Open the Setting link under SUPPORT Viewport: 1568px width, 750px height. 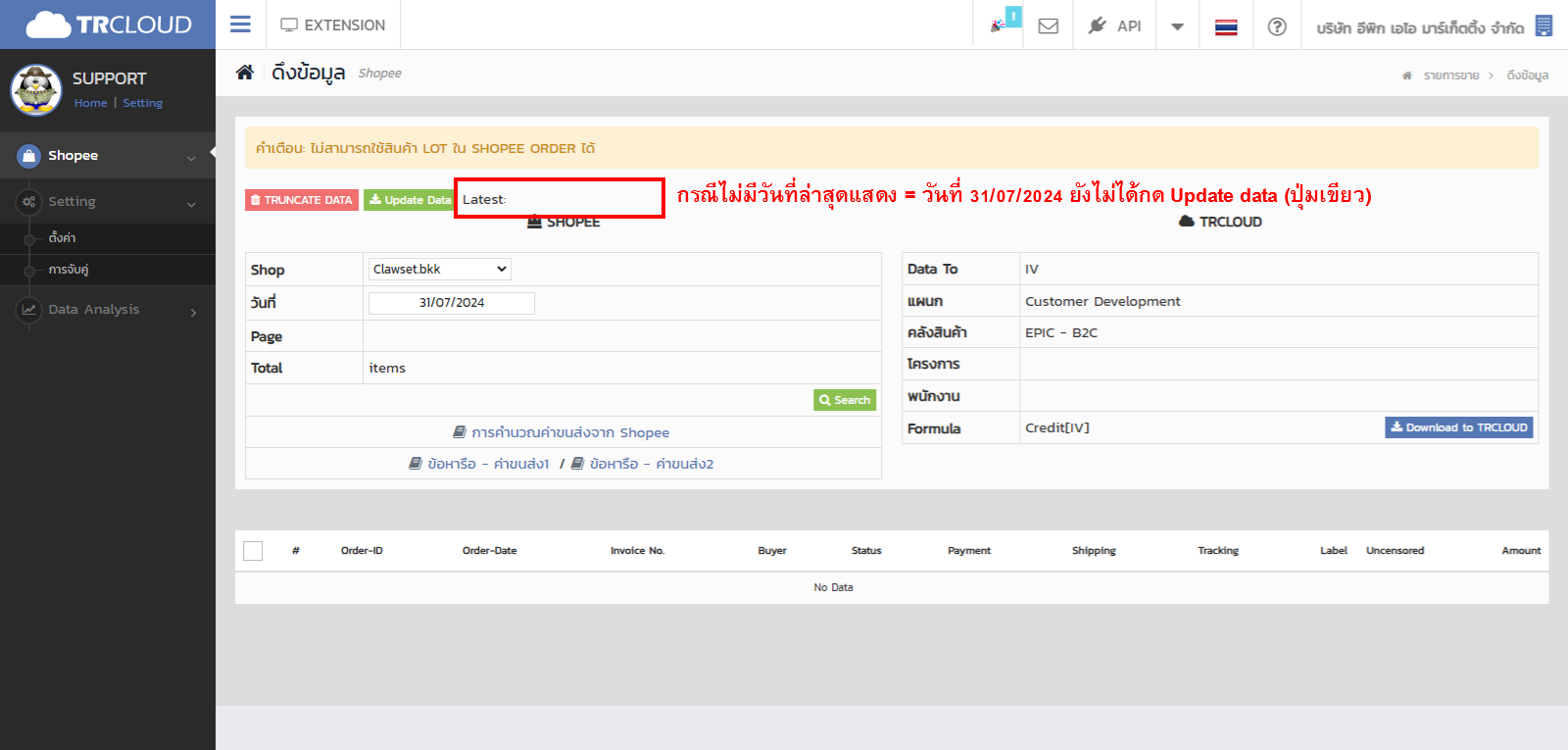click(142, 103)
